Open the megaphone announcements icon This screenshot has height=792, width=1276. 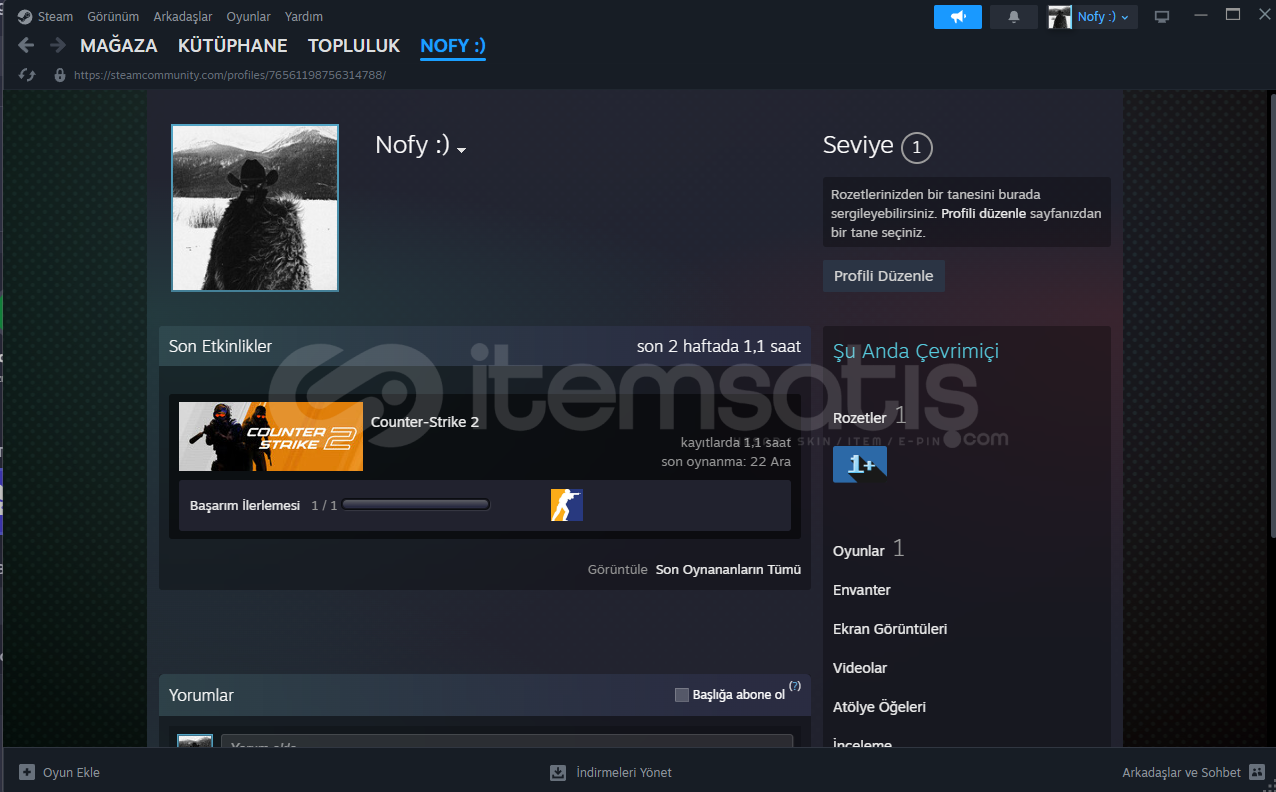(x=957, y=17)
